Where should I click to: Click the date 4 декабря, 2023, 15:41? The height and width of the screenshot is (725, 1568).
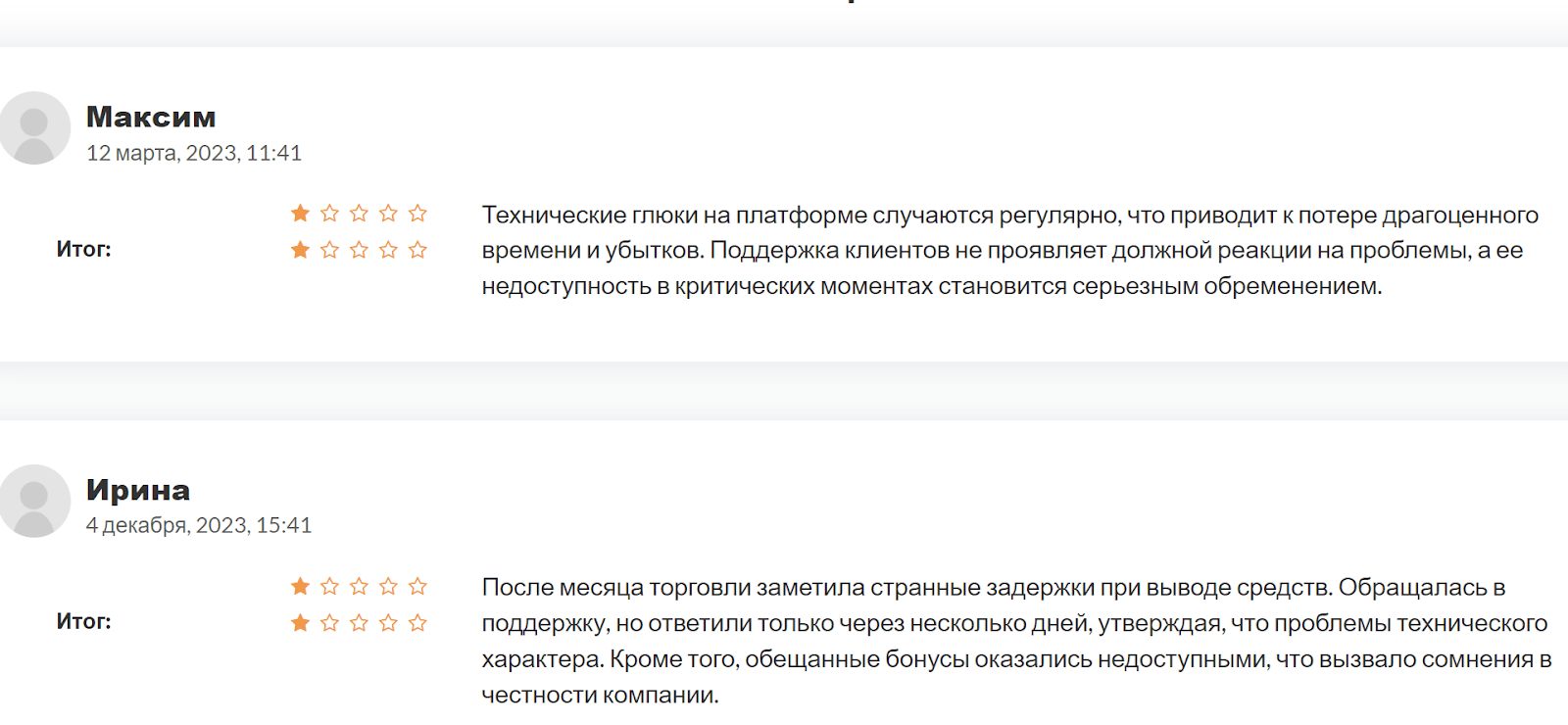[x=199, y=526]
